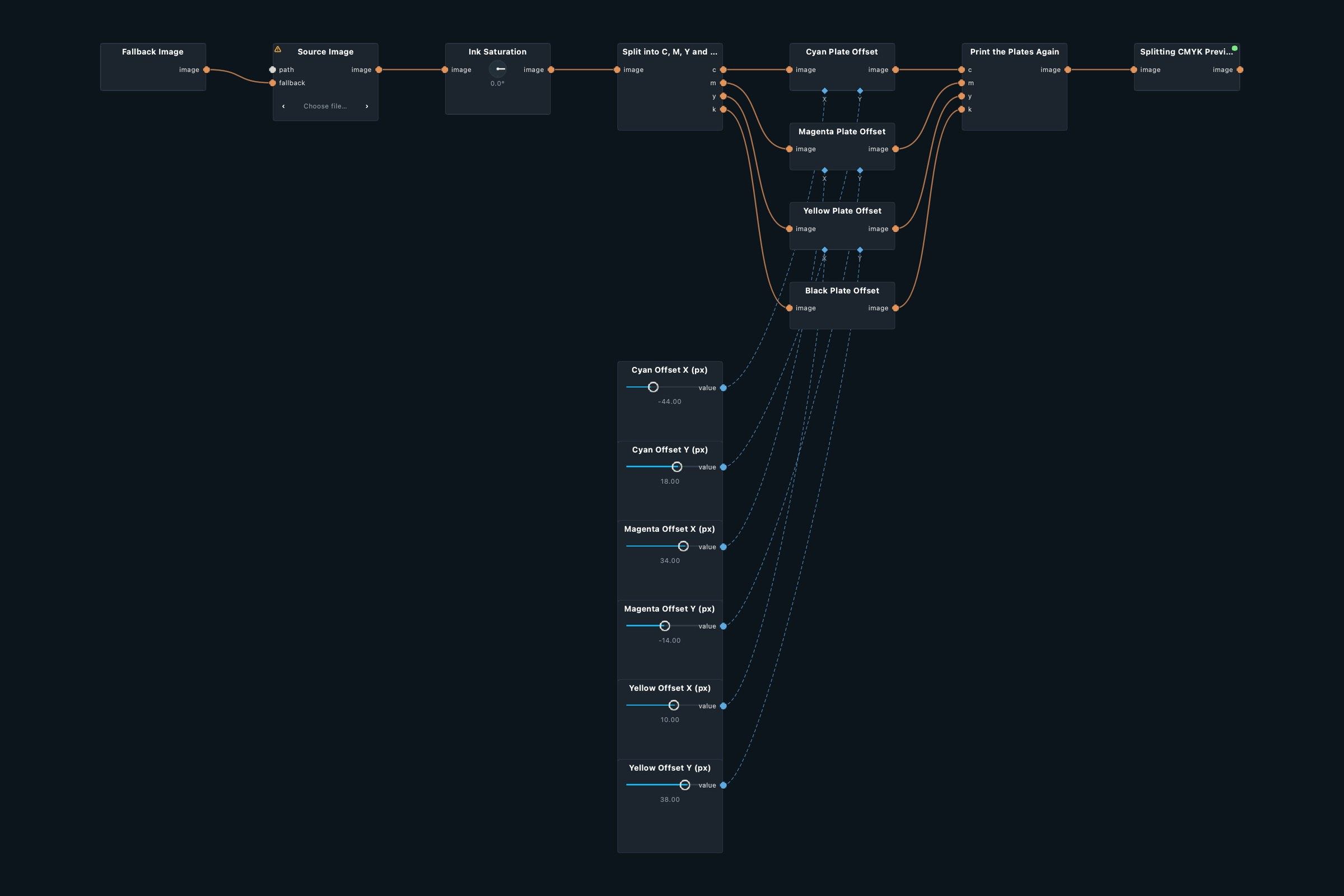Click the Magenta Offset Y slider handle
The image size is (1344, 896).
tap(665, 626)
